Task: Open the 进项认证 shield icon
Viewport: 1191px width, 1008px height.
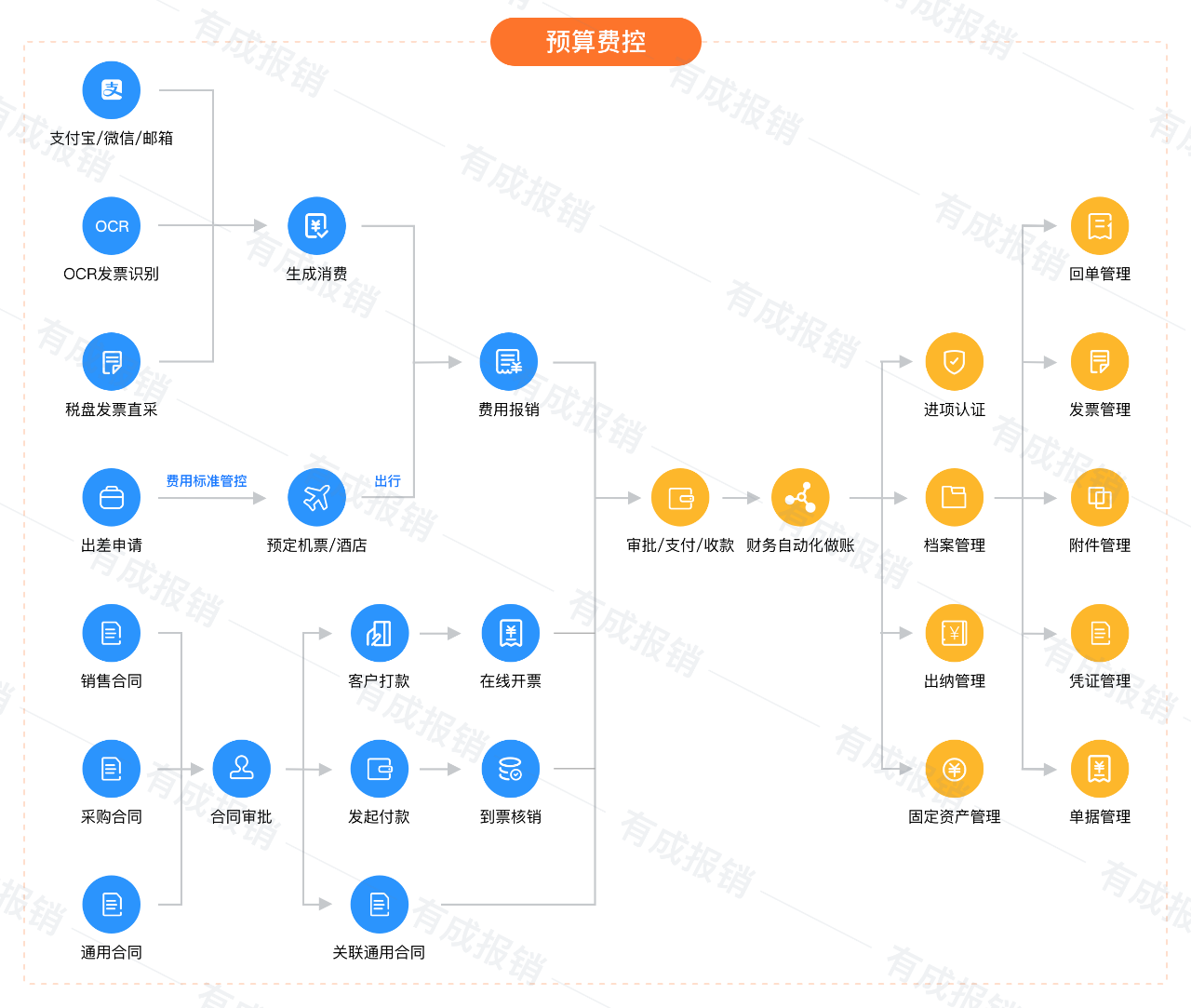Action: tap(955, 362)
